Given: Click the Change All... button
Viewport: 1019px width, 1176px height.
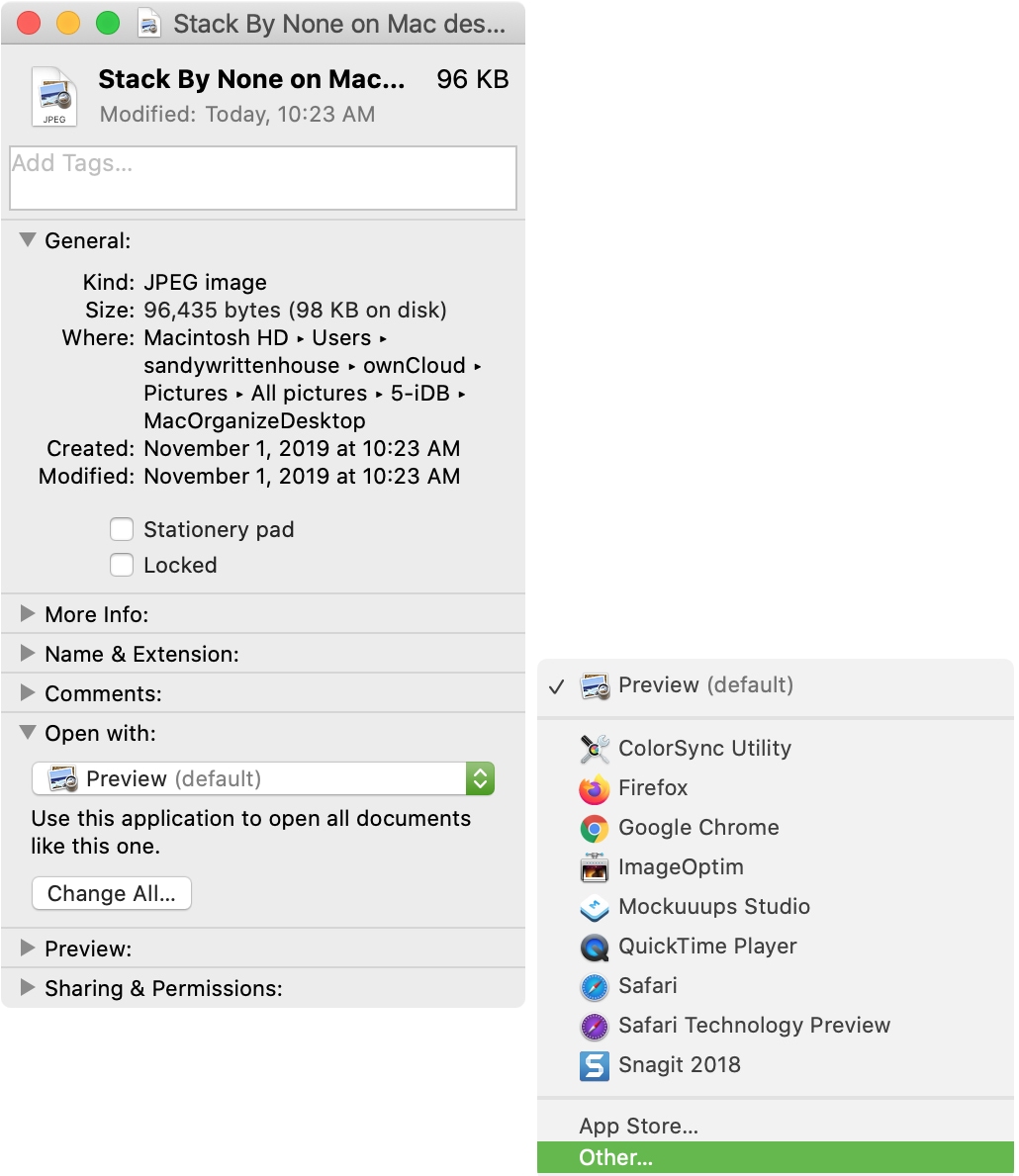Looking at the screenshot, I should [112, 893].
